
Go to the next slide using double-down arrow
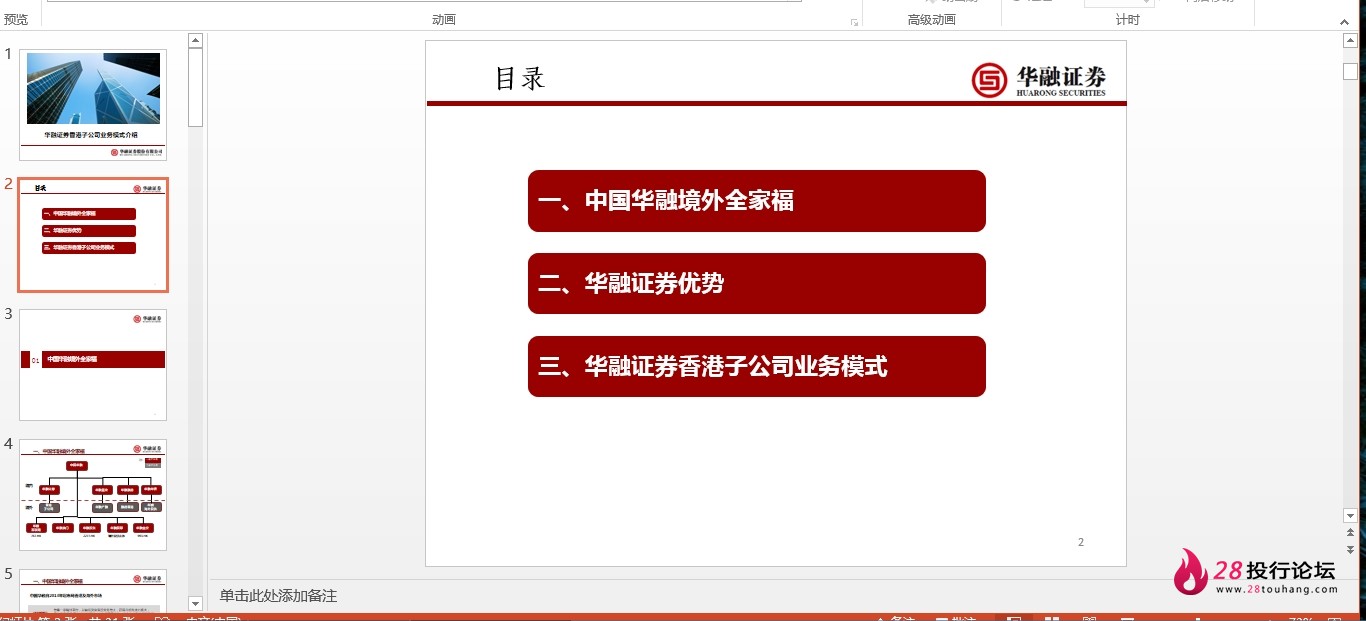tap(1350, 550)
